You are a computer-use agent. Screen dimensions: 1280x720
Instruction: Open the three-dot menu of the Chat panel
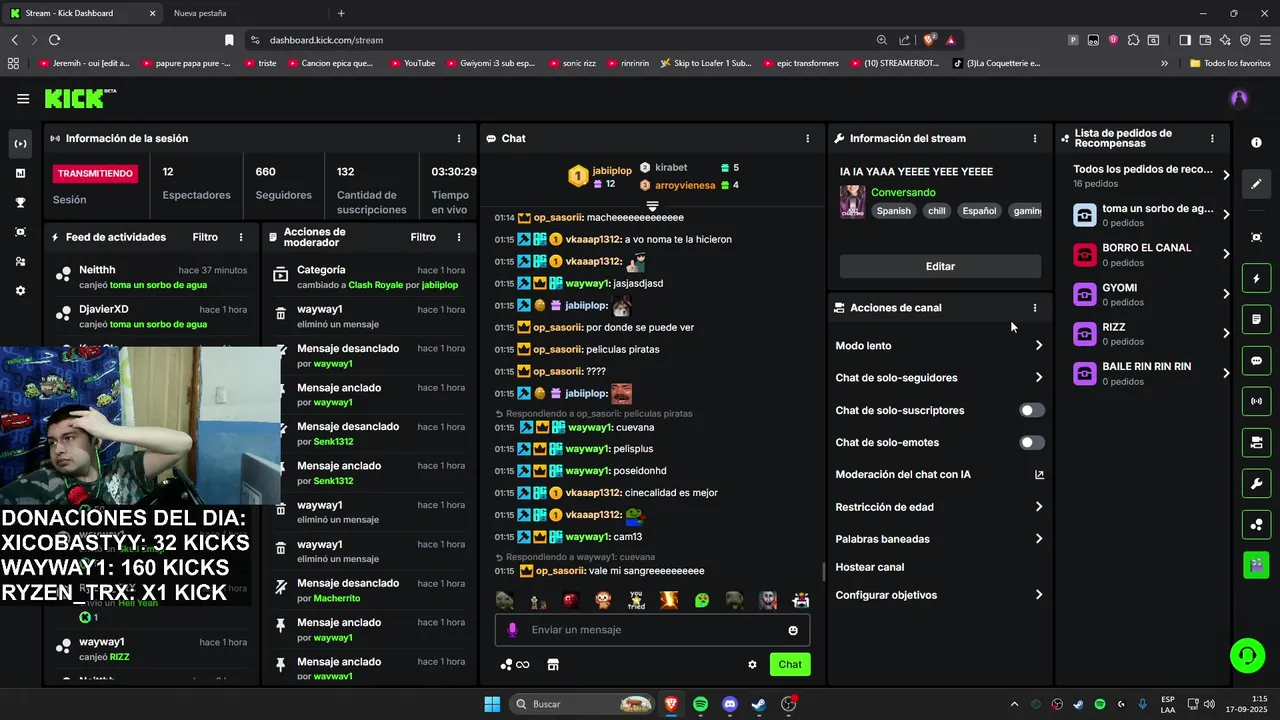[808, 138]
